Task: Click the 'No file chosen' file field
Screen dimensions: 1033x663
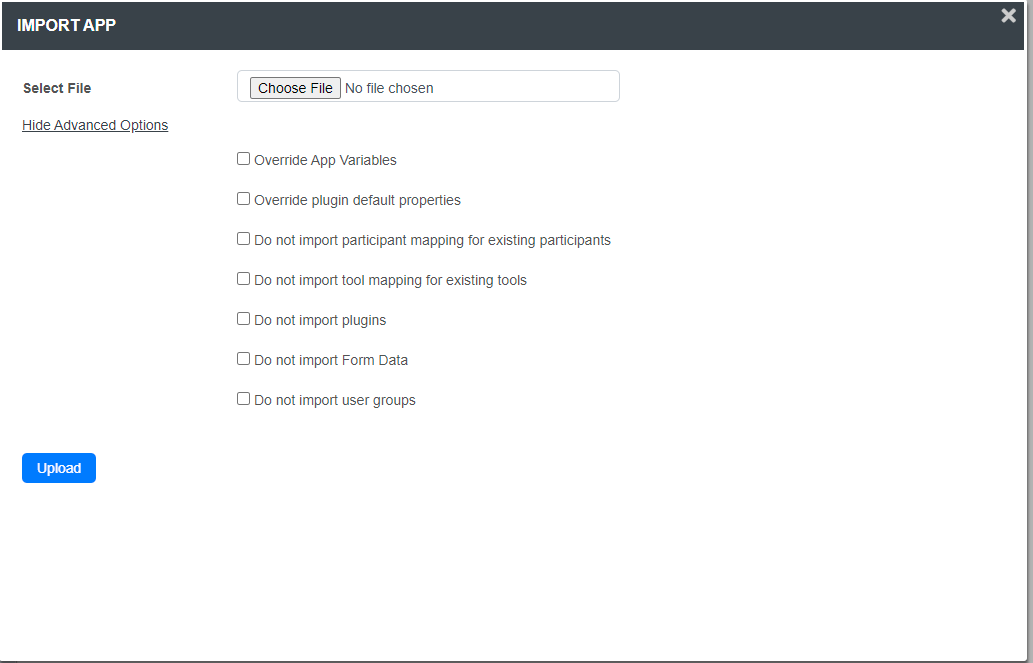Action: click(x=389, y=88)
